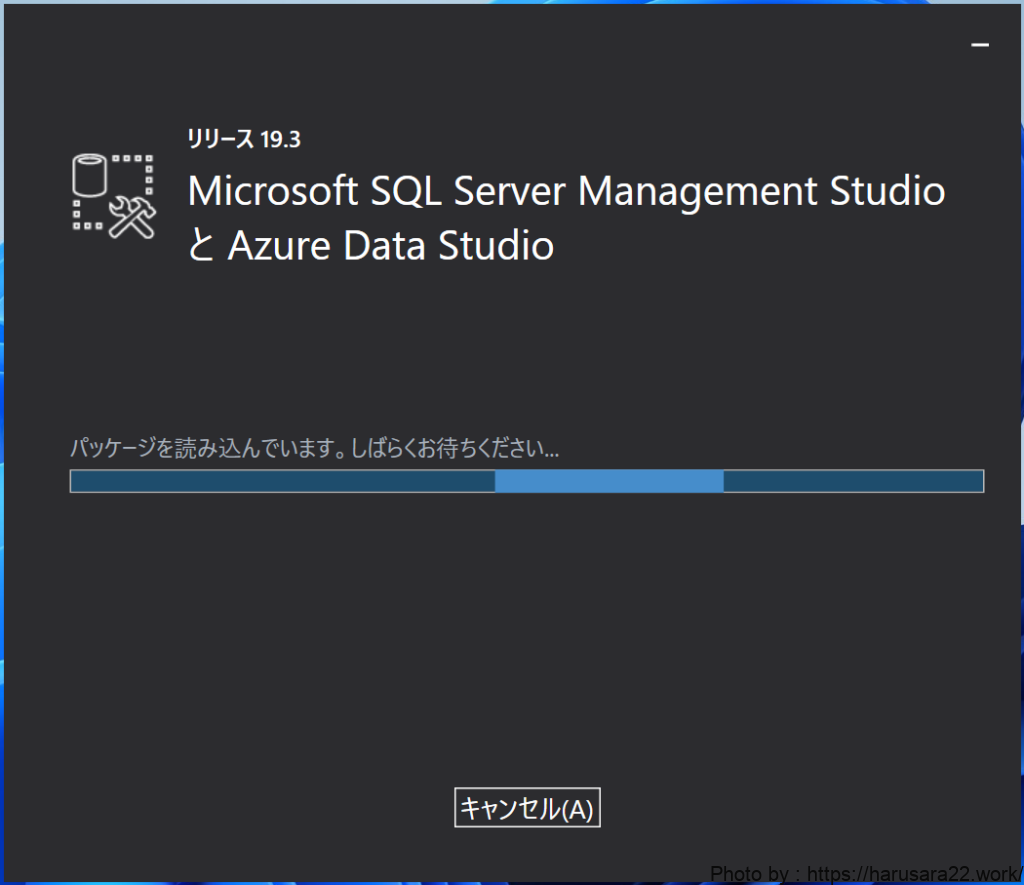Click the wrench and screwdriver tools icon

pos(133,217)
